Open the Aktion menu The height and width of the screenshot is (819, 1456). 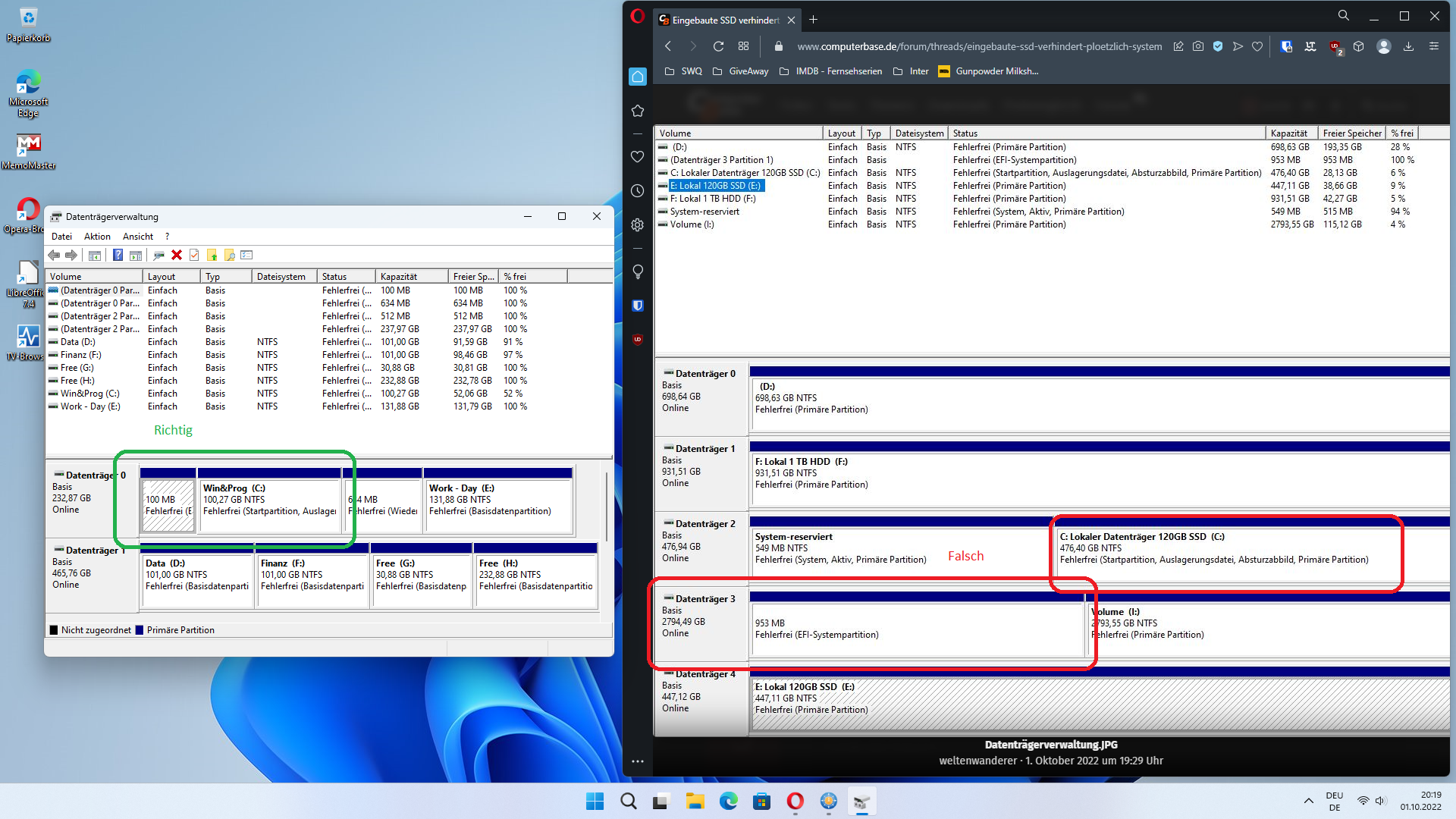(97, 237)
